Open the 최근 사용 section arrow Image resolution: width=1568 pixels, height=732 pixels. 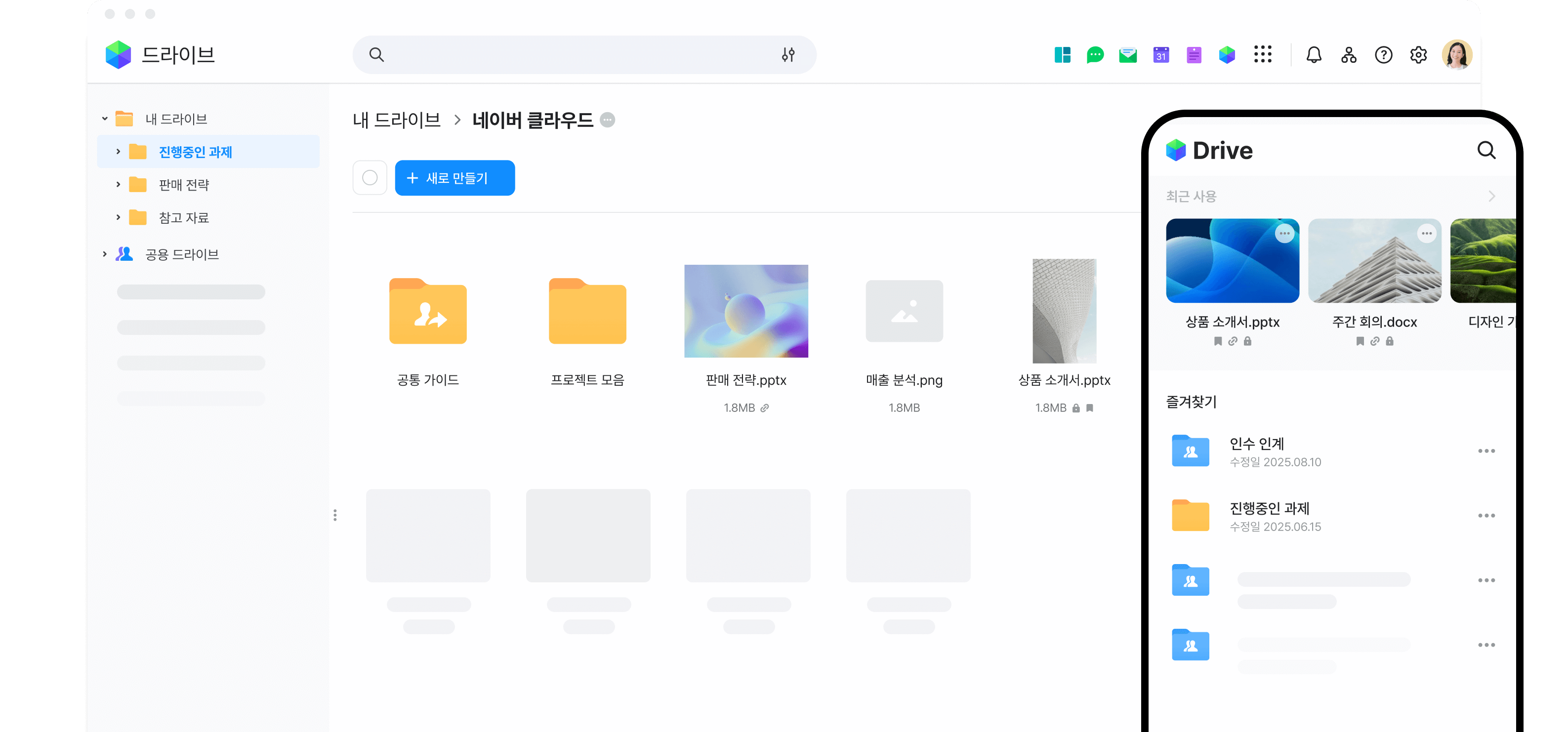click(x=1491, y=196)
